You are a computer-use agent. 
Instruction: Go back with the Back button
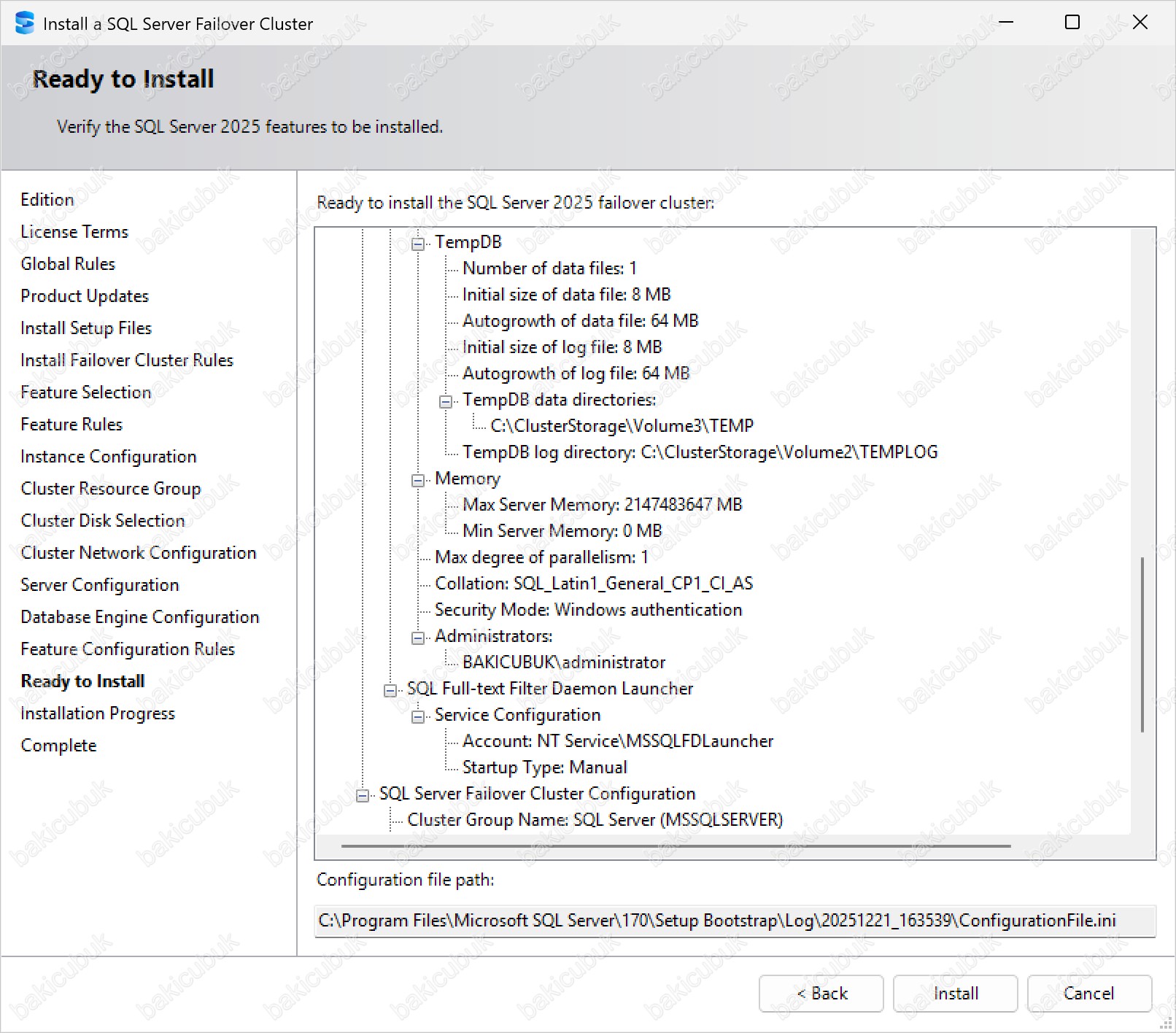821,994
